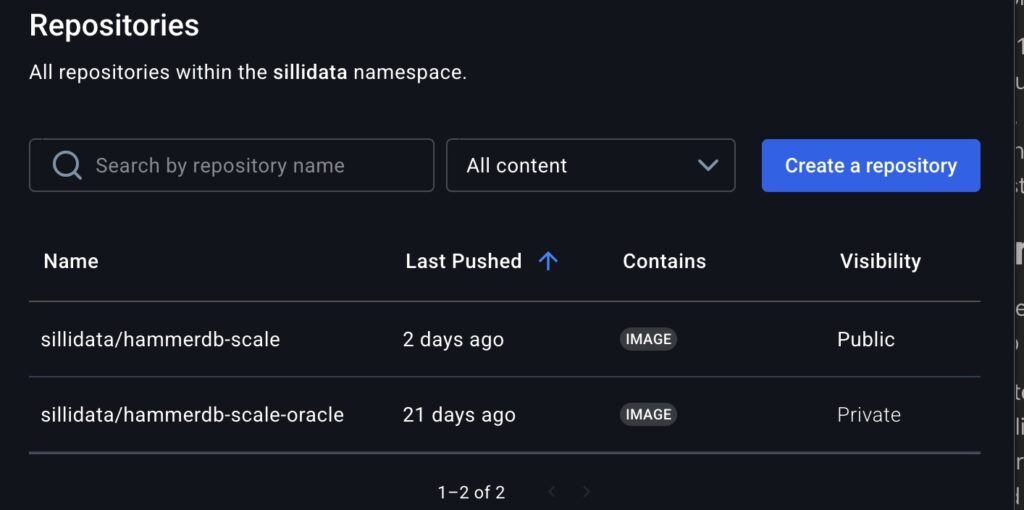Focus the Search by repository name field
This screenshot has width=1024, height=510.
250,165
